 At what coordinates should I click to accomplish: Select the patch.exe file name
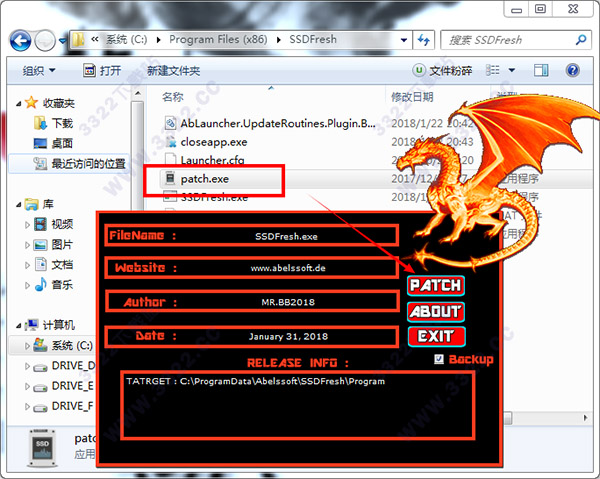pos(205,179)
